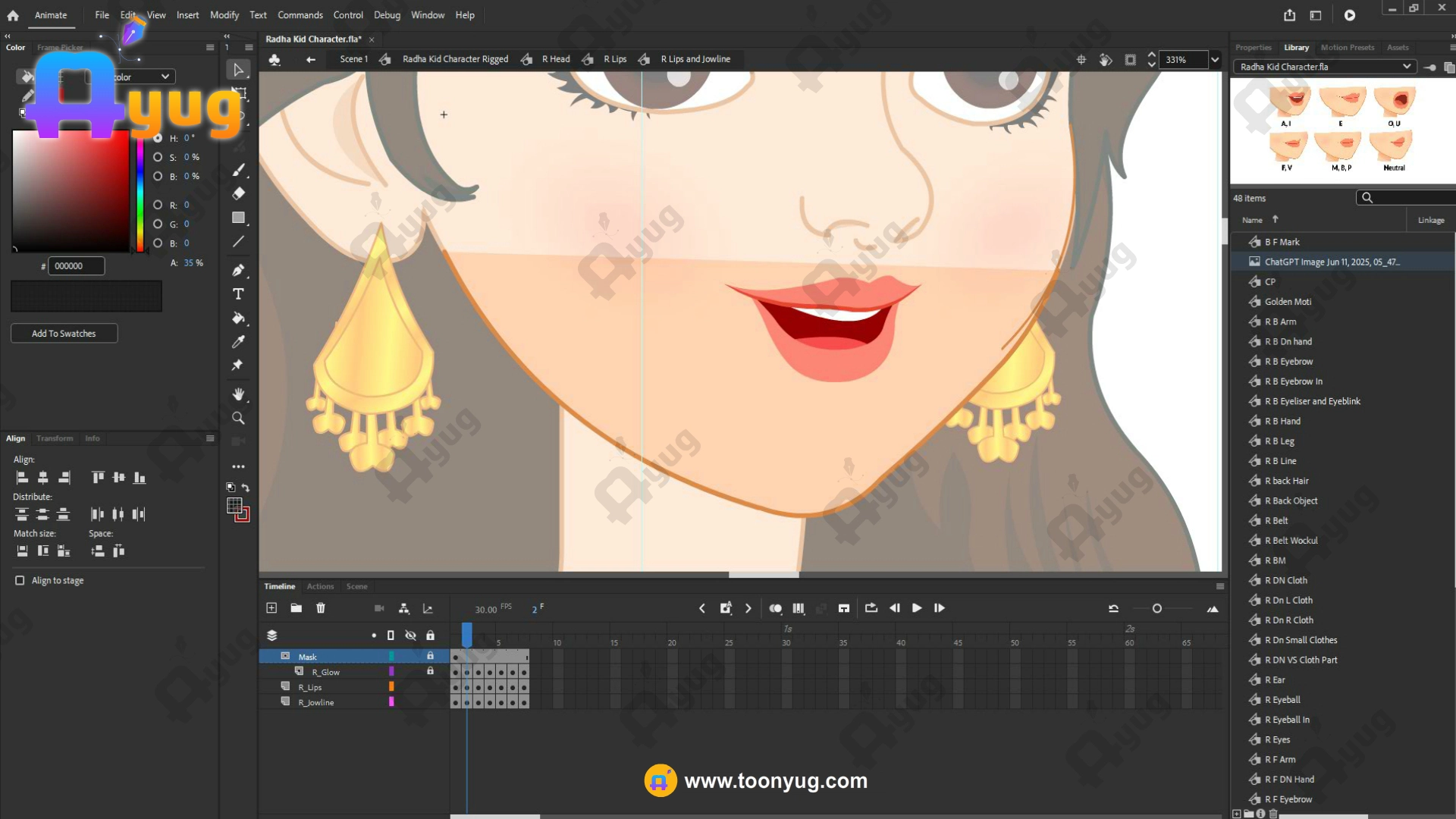Image resolution: width=1456 pixels, height=819 pixels.
Task: Select the Text tool
Action: (238, 294)
